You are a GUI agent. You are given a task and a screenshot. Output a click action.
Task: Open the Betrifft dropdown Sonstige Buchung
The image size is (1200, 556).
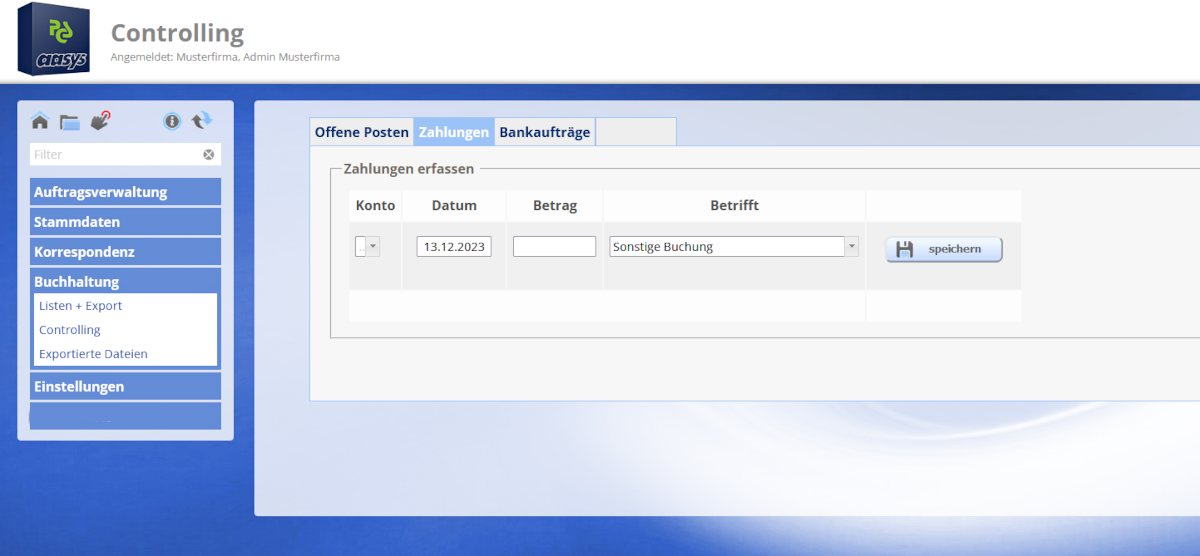pyautogui.click(x=734, y=246)
